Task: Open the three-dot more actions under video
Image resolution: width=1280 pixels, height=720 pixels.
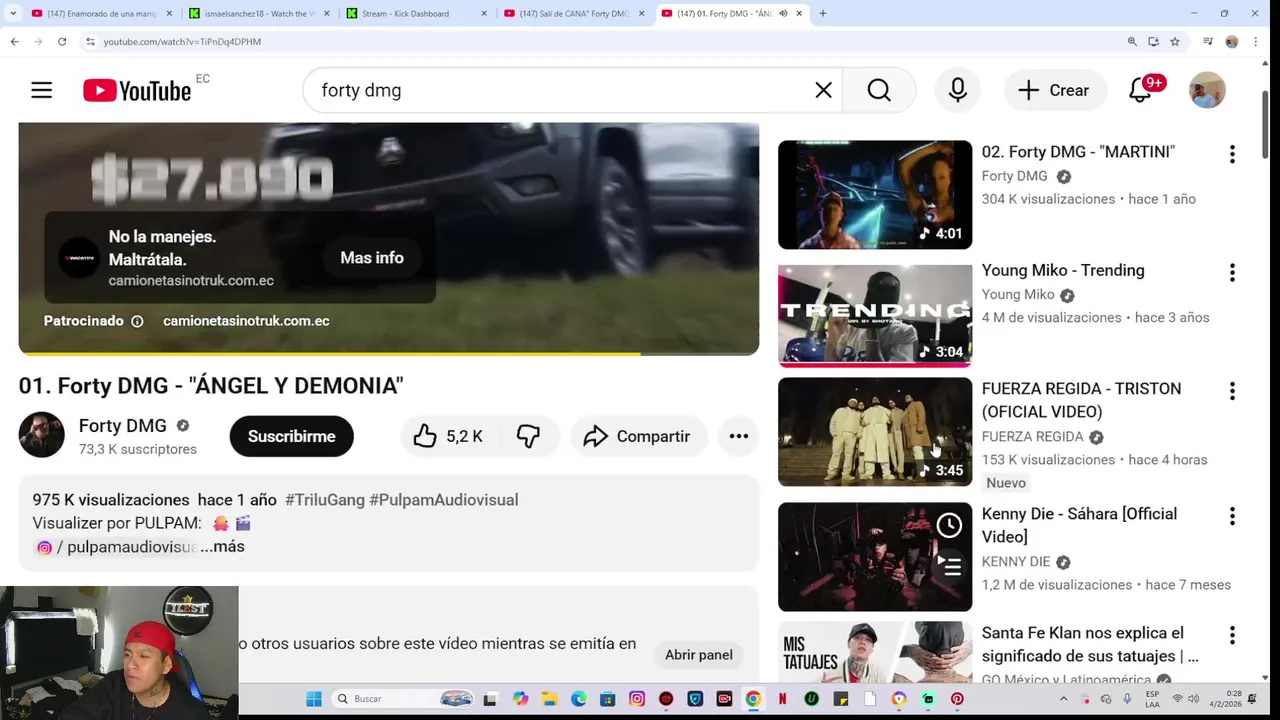Action: (x=739, y=436)
